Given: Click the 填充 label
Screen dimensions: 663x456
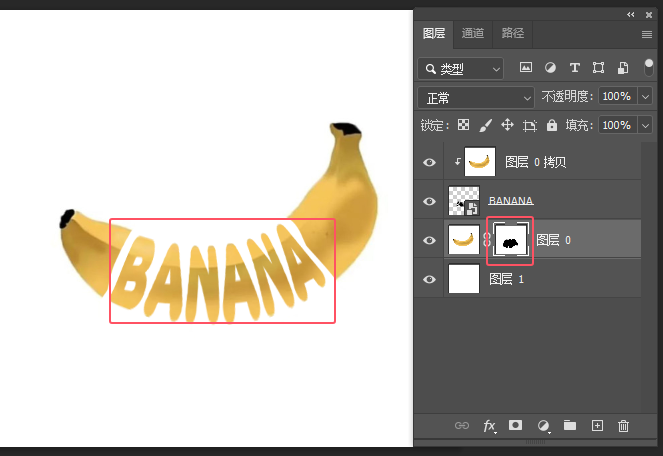Looking at the screenshot, I should click(578, 125).
